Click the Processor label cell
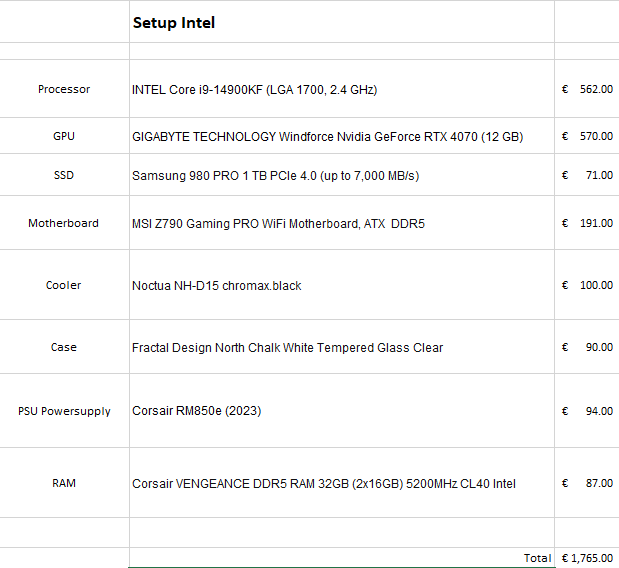The image size is (619, 568). tap(64, 89)
